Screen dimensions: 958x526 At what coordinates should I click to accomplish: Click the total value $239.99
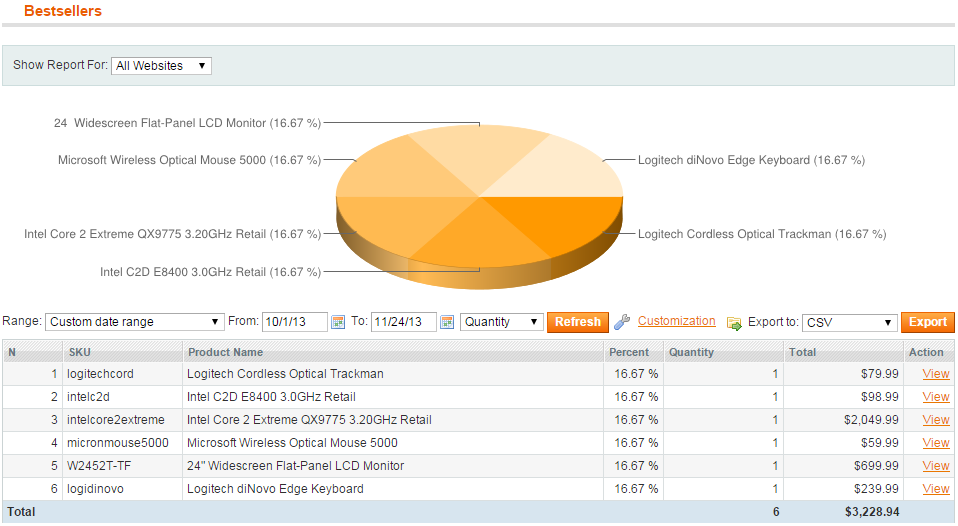(x=876, y=489)
